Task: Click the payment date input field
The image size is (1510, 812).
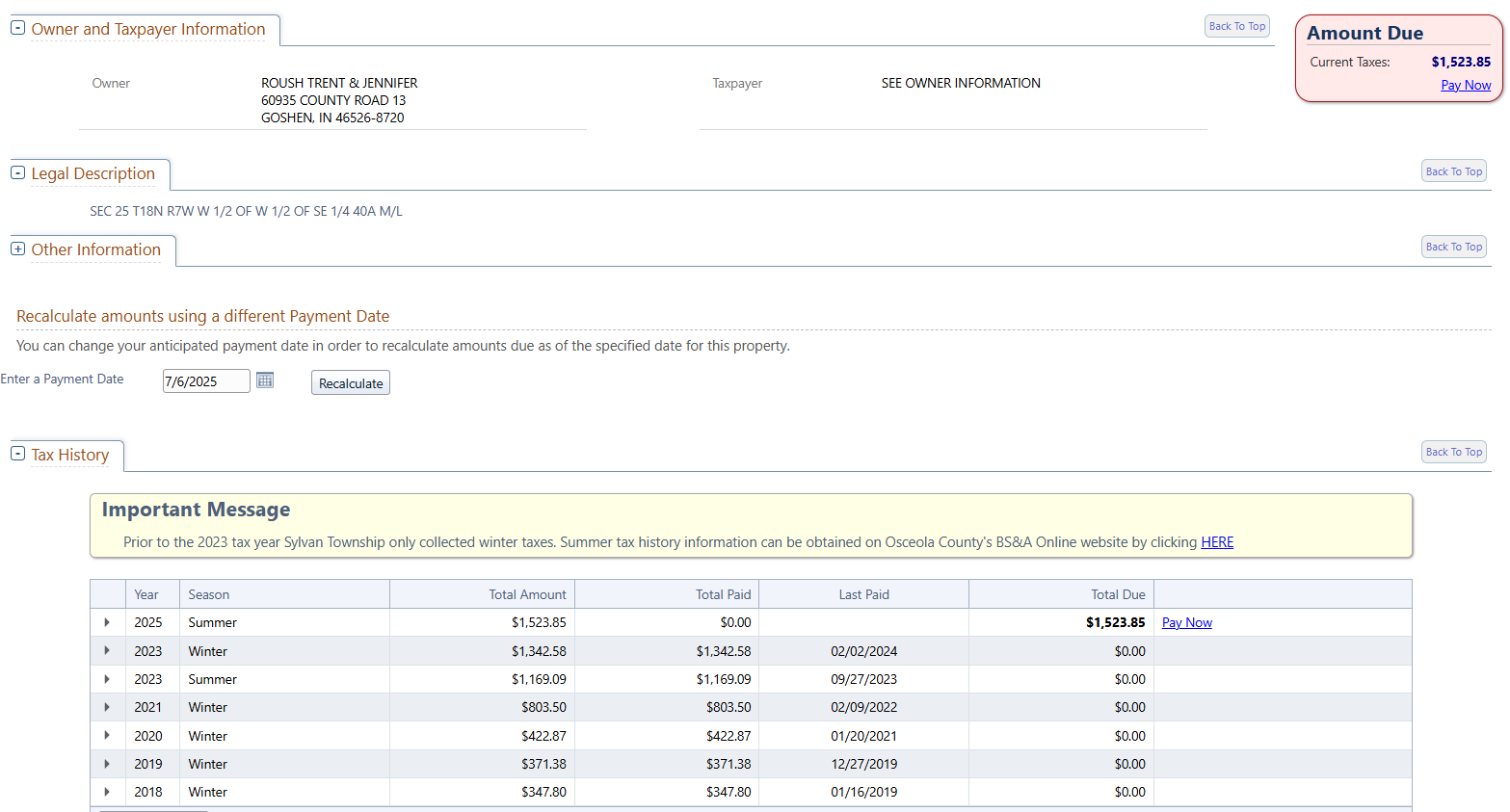Action: (205, 381)
